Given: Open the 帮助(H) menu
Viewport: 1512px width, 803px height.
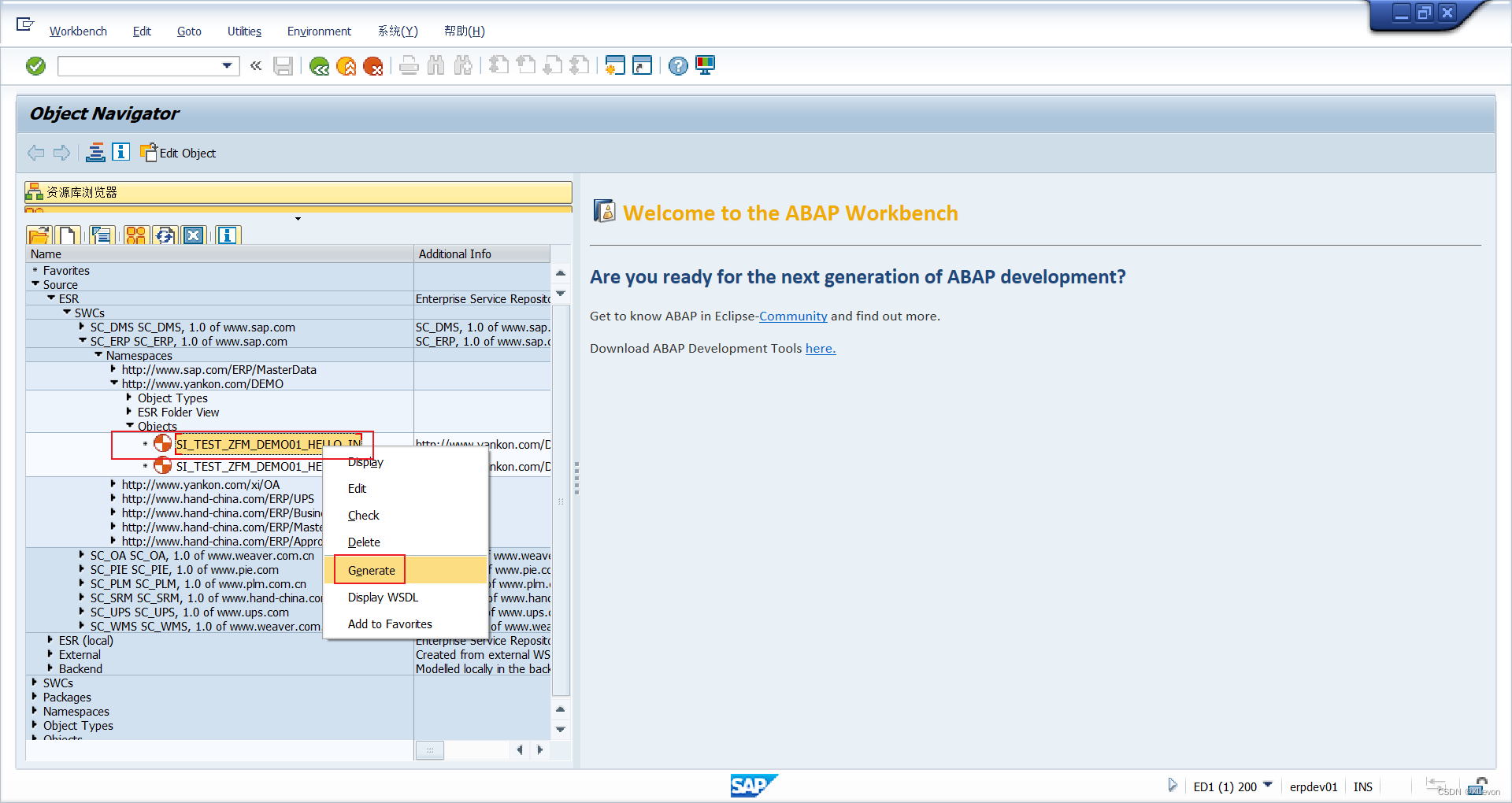Looking at the screenshot, I should tap(465, 31).
